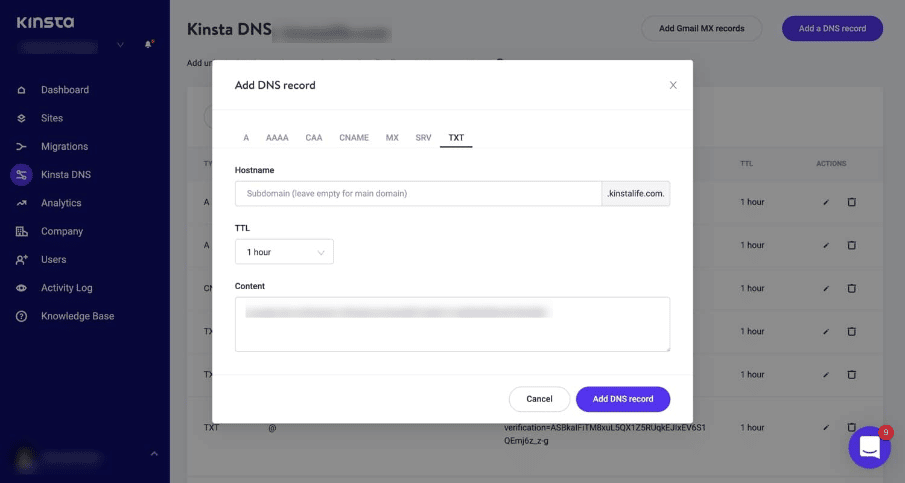This screenshot has height=483, width=905.
Task: Cancel the Add DNS record dialog
Action: coord(539,399)
